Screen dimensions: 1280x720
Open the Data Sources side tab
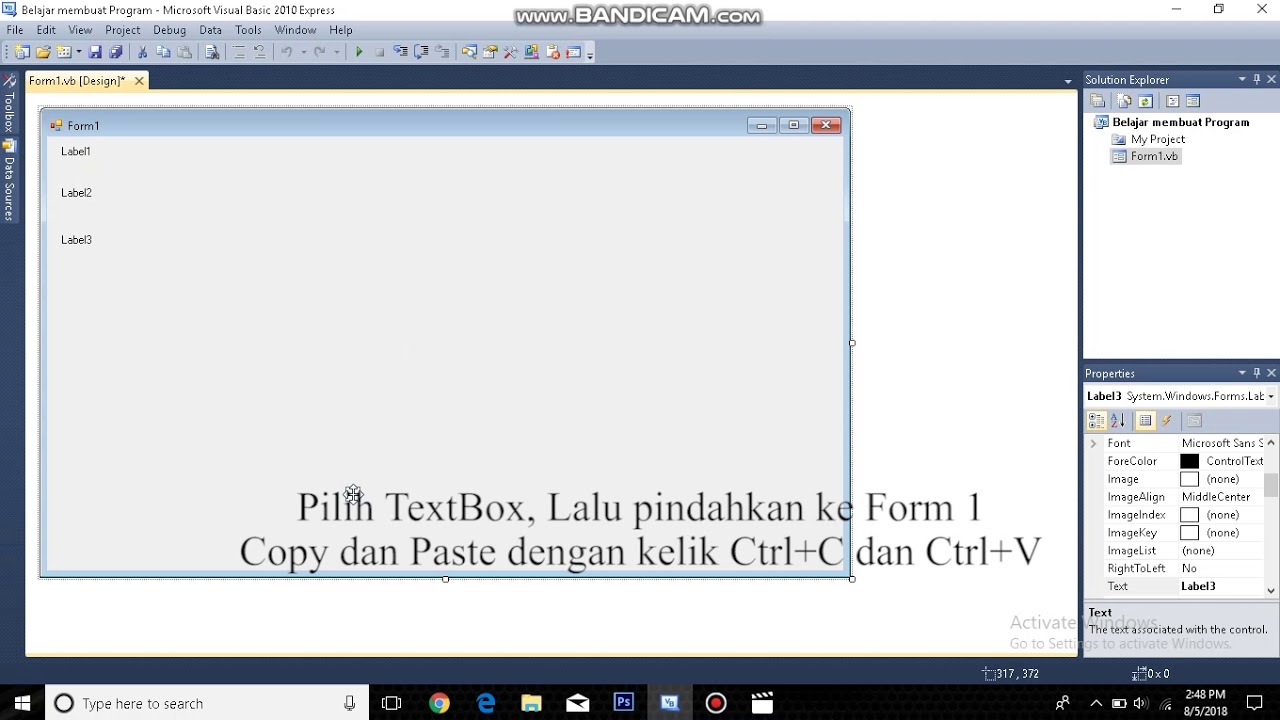click(x=9, y=181)
